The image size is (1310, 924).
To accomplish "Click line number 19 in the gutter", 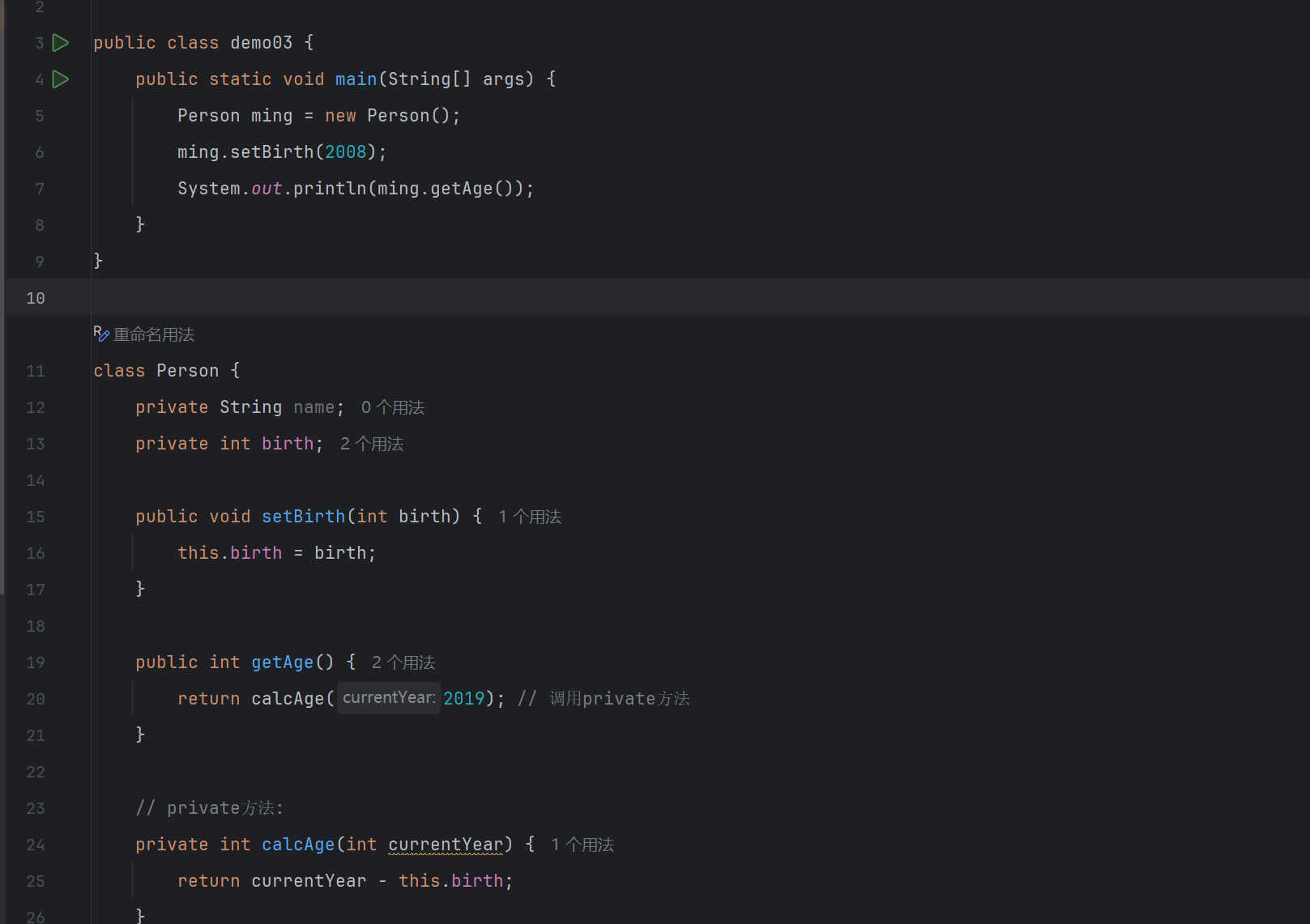I will click(36, 662).
